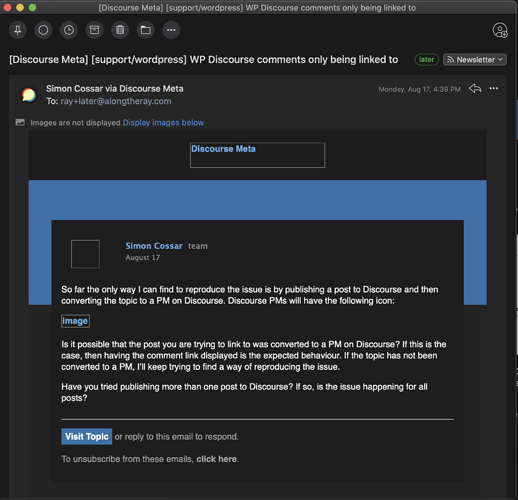Delete the email using the trash icon
Screen dimensions: 518x500
(x=120, y=30)
